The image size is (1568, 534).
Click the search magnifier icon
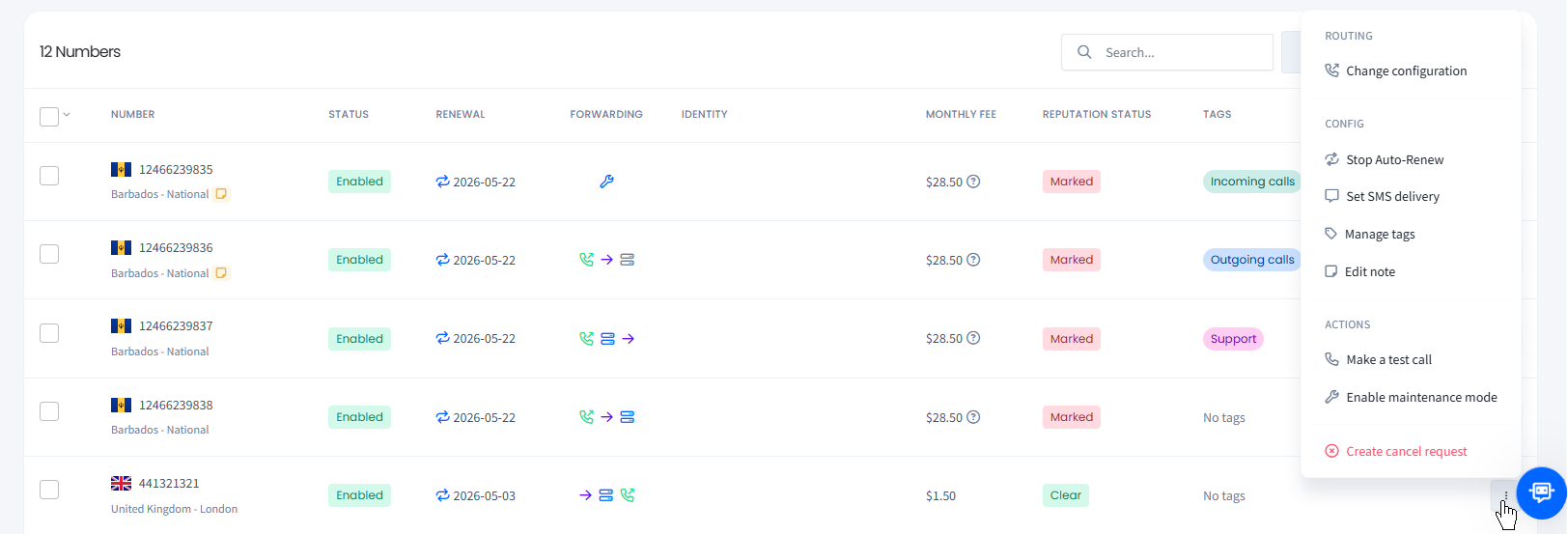[1084, 52]
